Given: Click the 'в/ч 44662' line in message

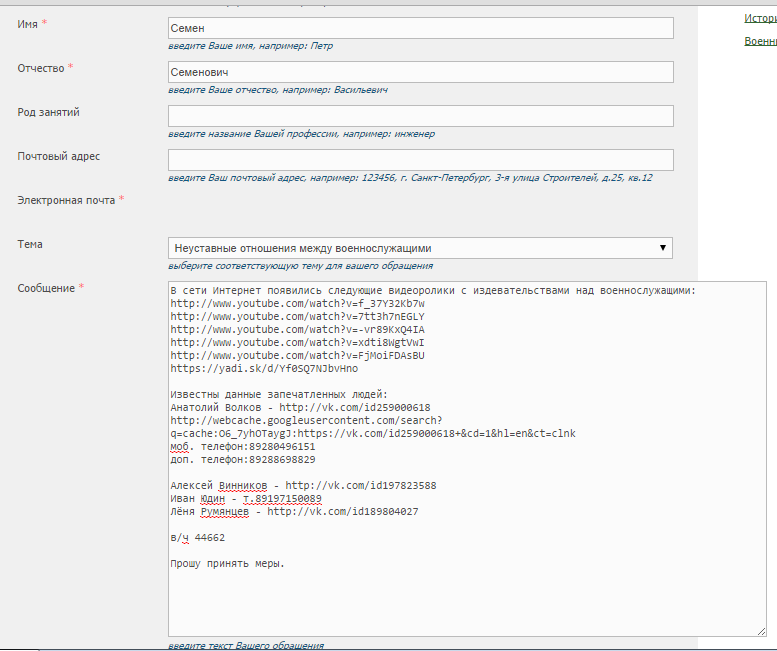Looking at the screenshot, I should coord(197,537).
